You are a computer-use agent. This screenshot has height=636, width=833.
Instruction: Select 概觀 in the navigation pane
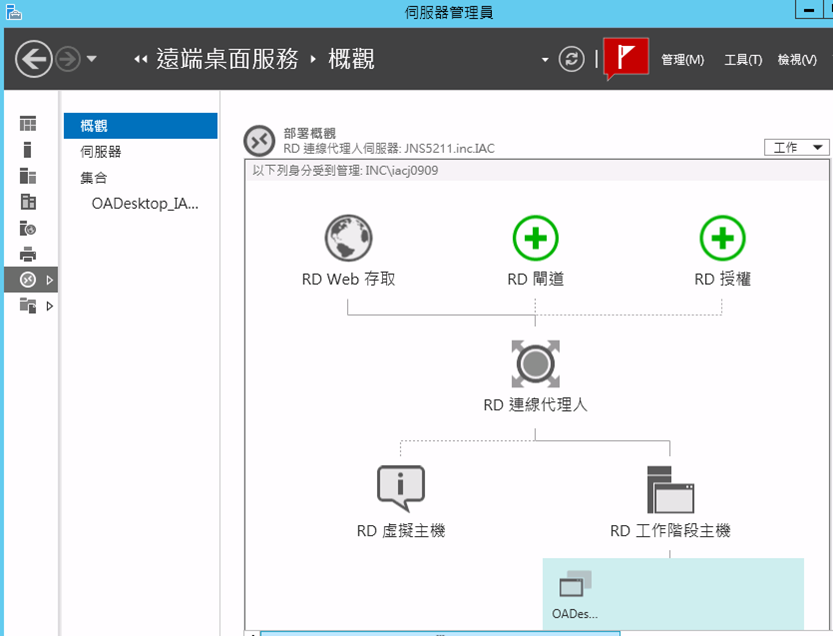[140, 126]
